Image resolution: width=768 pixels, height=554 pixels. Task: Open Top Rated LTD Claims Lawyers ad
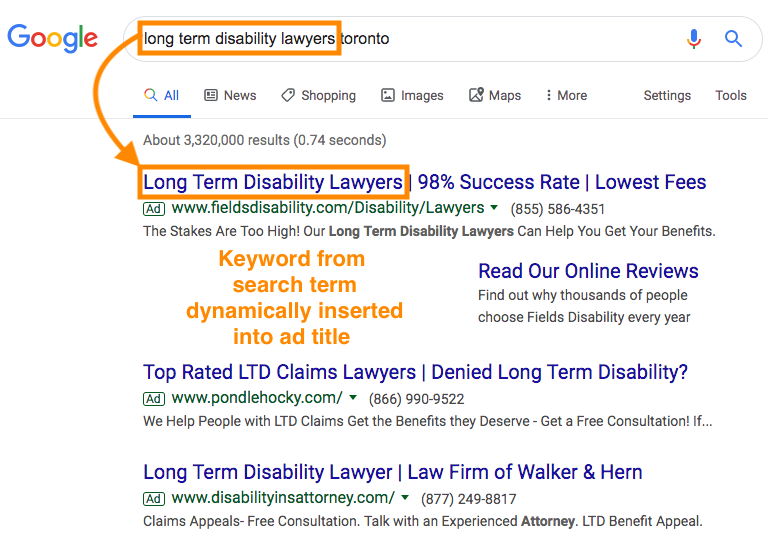click(x=415, y=372)
